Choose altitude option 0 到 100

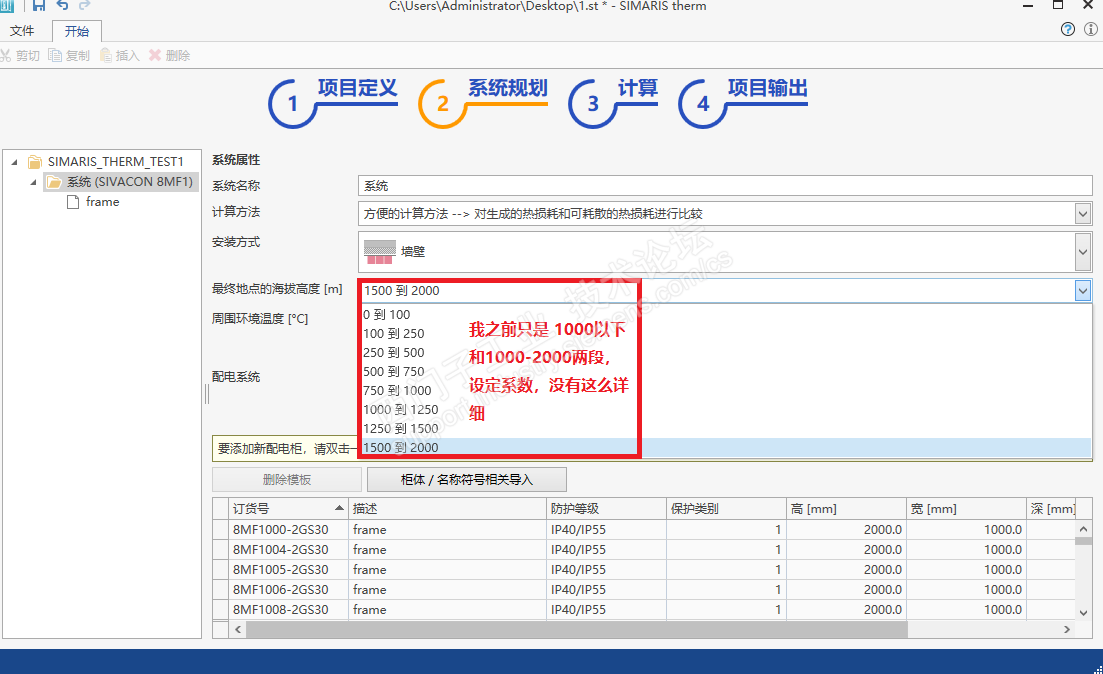[x=387, y=314]
